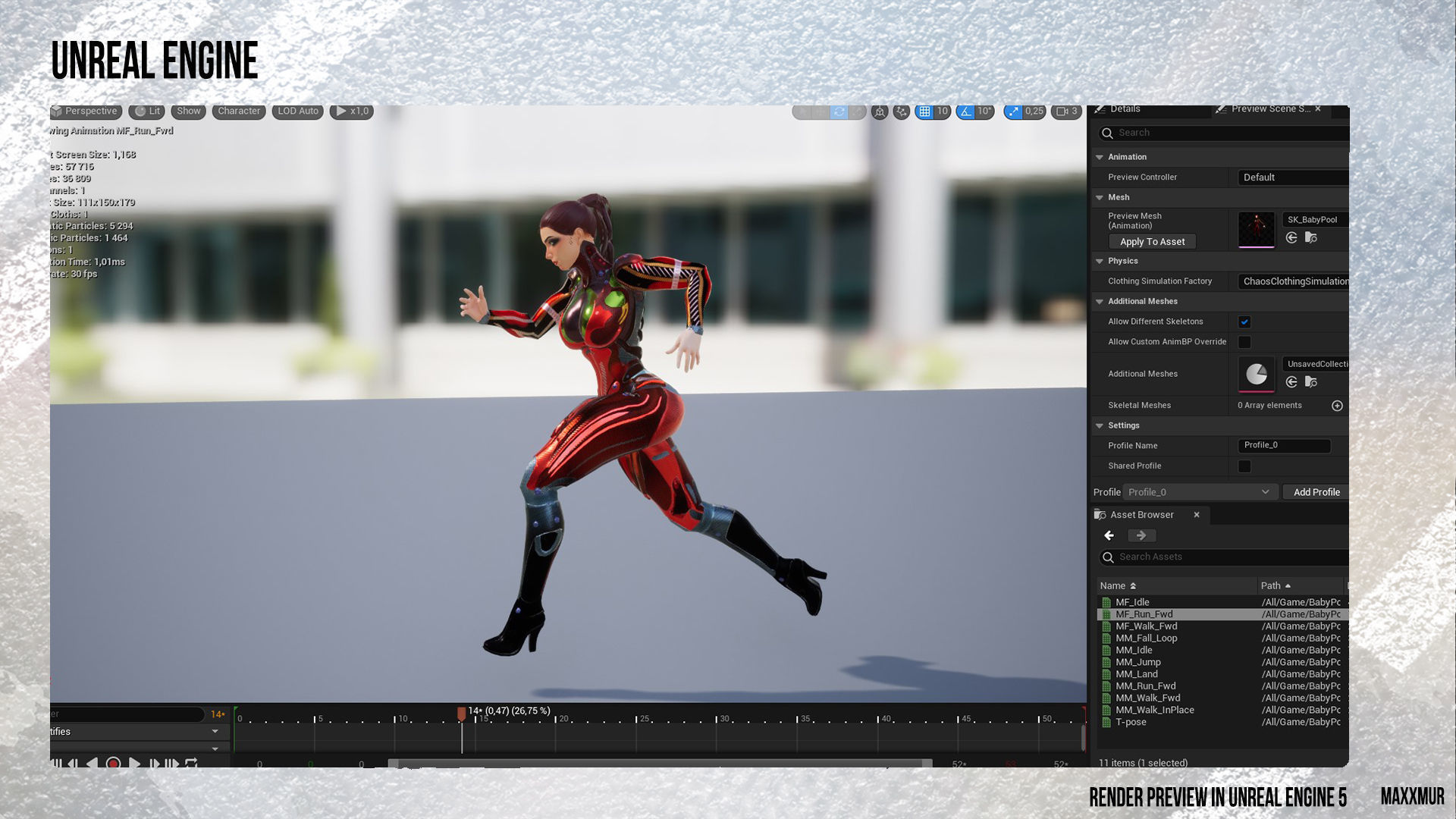Open the Show menu in the viewport
Viewport: 1456px width, 819px height.
point(188,111)
